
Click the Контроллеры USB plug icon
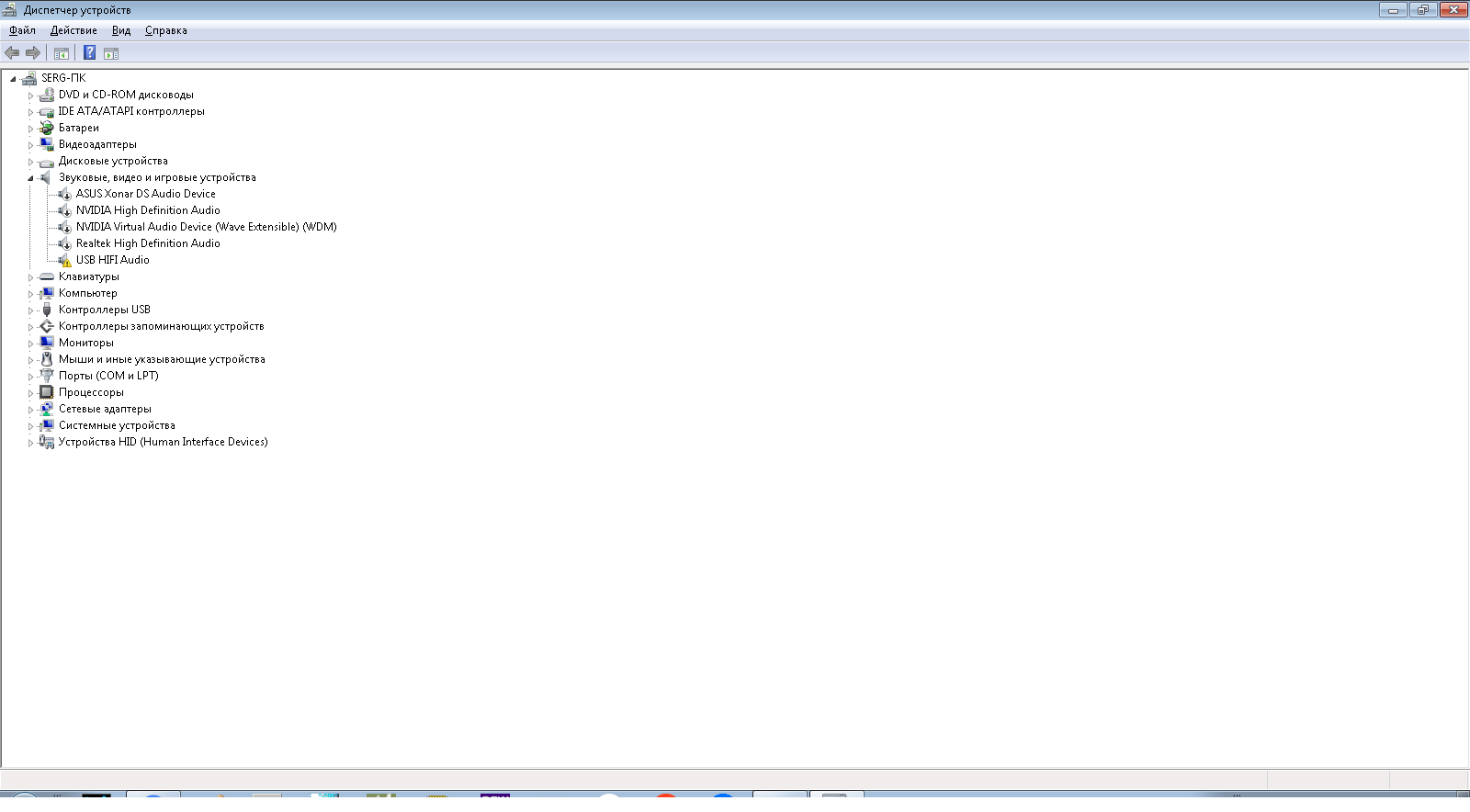click(47, 310)
